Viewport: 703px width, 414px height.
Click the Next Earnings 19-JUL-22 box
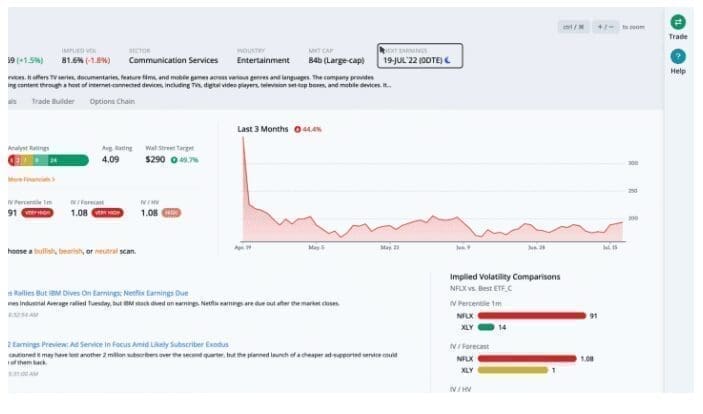coord(419,56)
